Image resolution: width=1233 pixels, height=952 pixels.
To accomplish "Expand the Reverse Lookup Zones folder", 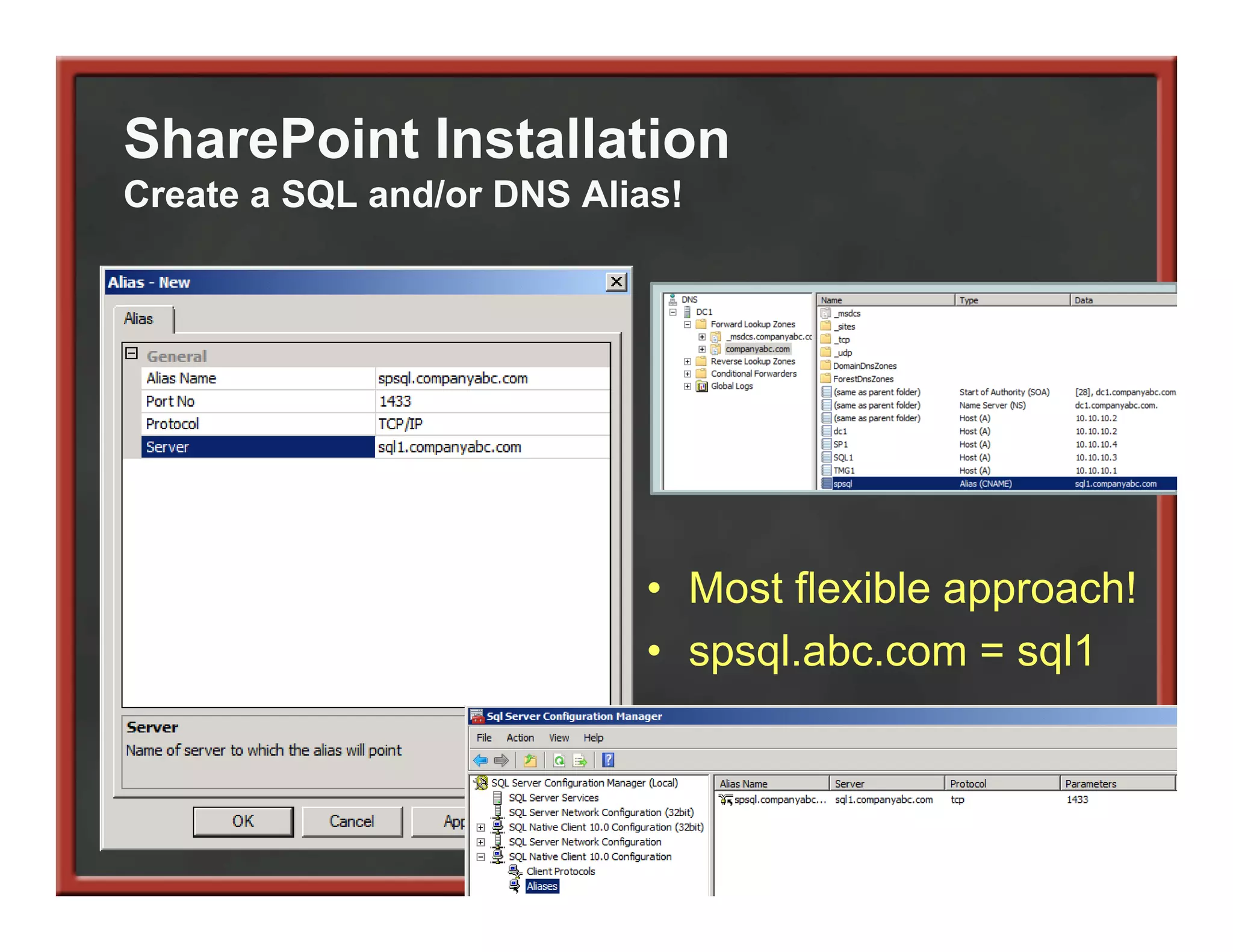I will click(688, 362).
